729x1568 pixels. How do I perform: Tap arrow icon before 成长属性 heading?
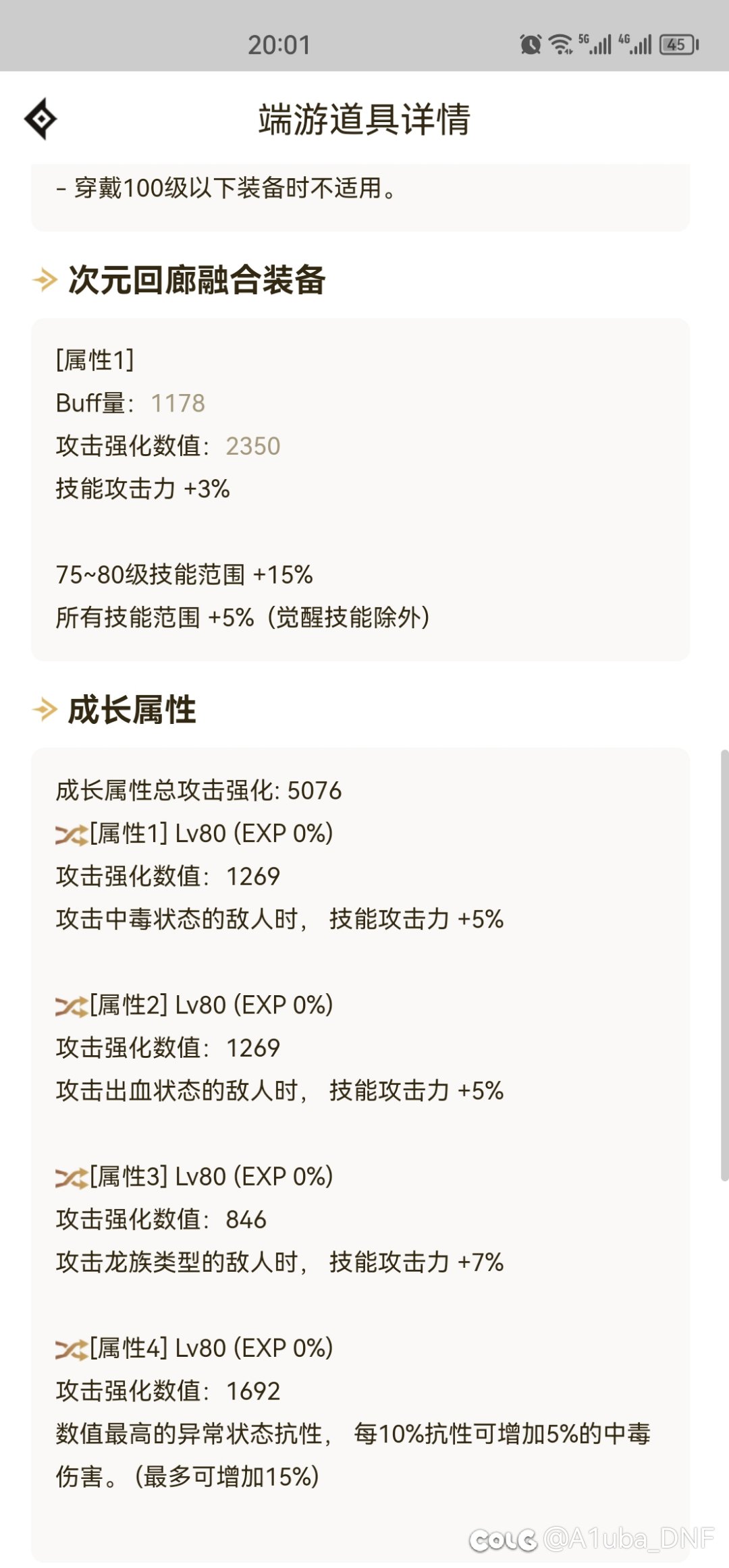pos(45,710)
